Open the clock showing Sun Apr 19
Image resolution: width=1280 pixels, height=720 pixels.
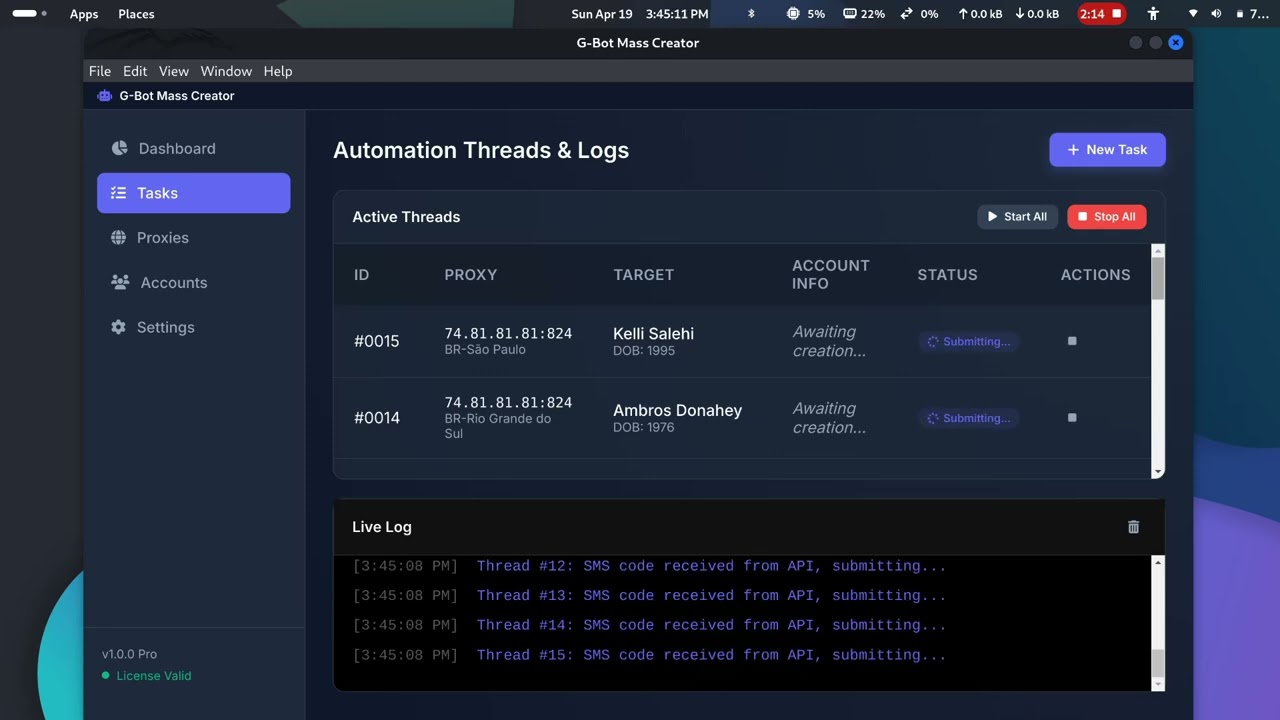[640, 14]
